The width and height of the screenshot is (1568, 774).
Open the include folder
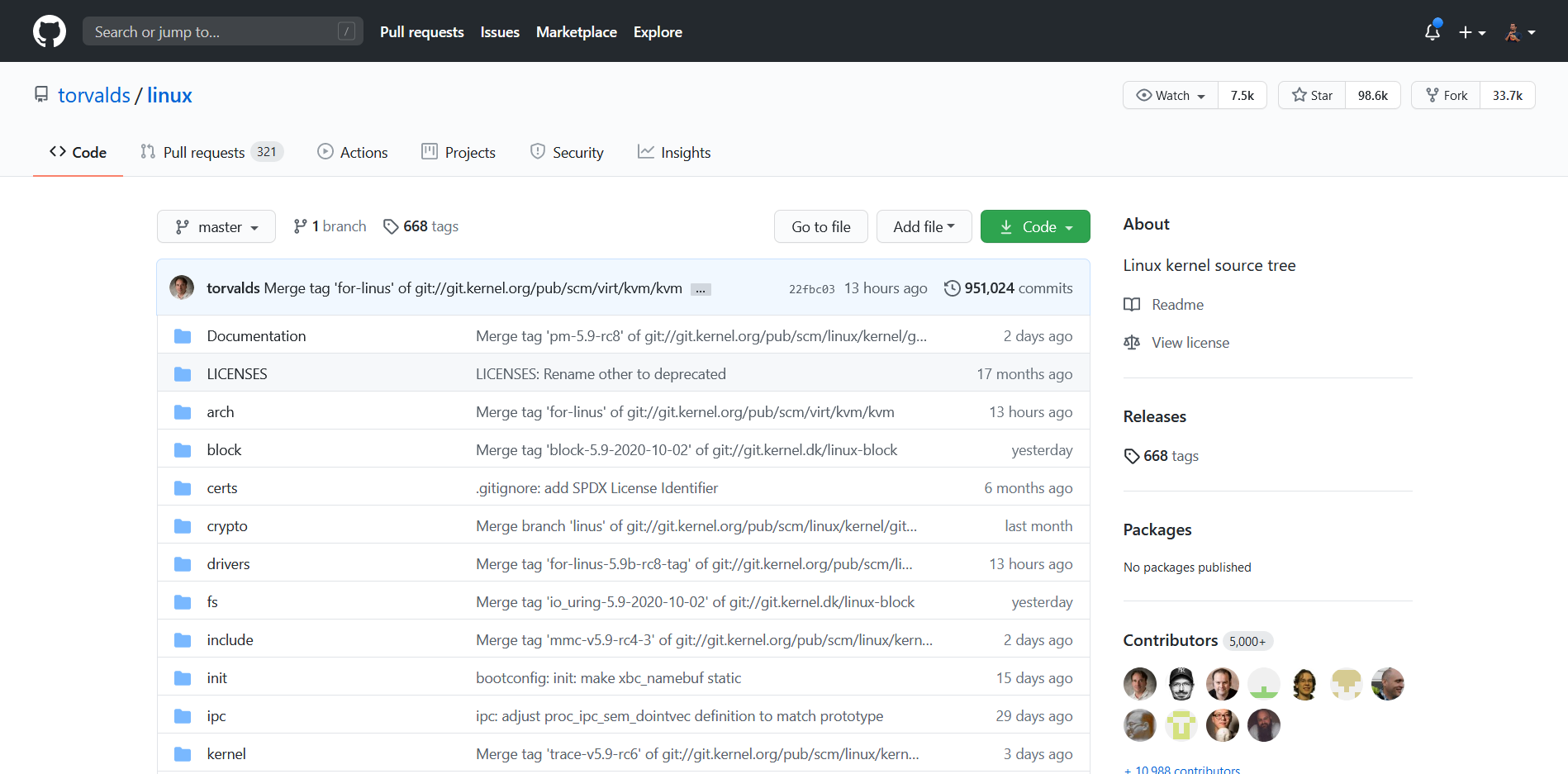point(230,640)
